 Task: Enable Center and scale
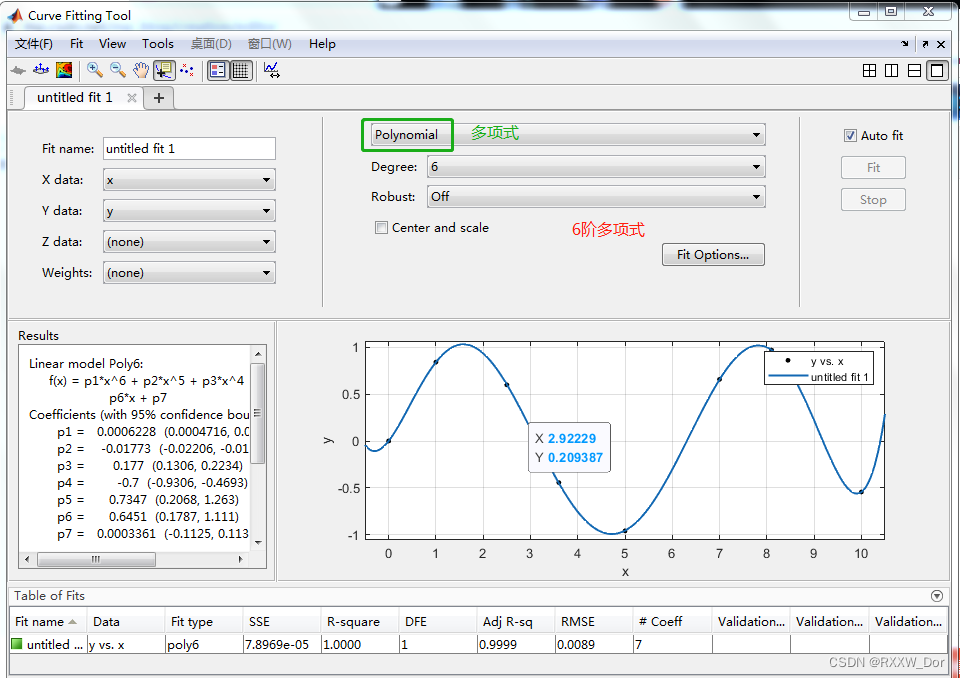click(x=382, y=227)
